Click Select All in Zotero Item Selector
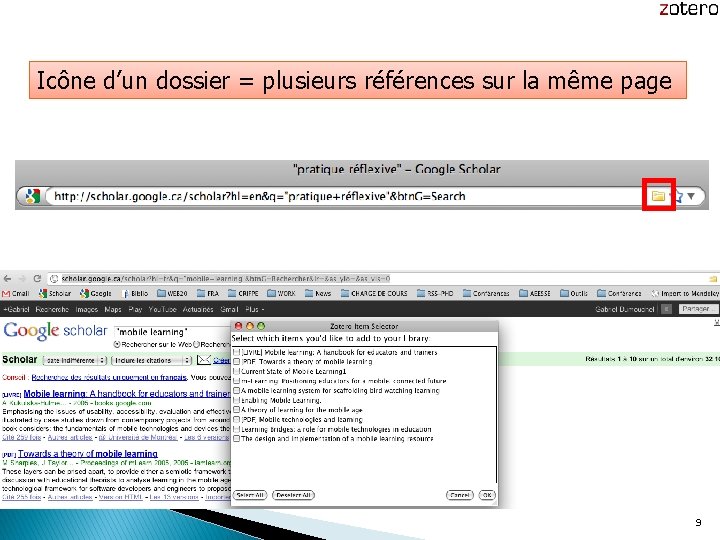Image resolution: width=720 pixels, height=540 pixels. tap(250, 495)
